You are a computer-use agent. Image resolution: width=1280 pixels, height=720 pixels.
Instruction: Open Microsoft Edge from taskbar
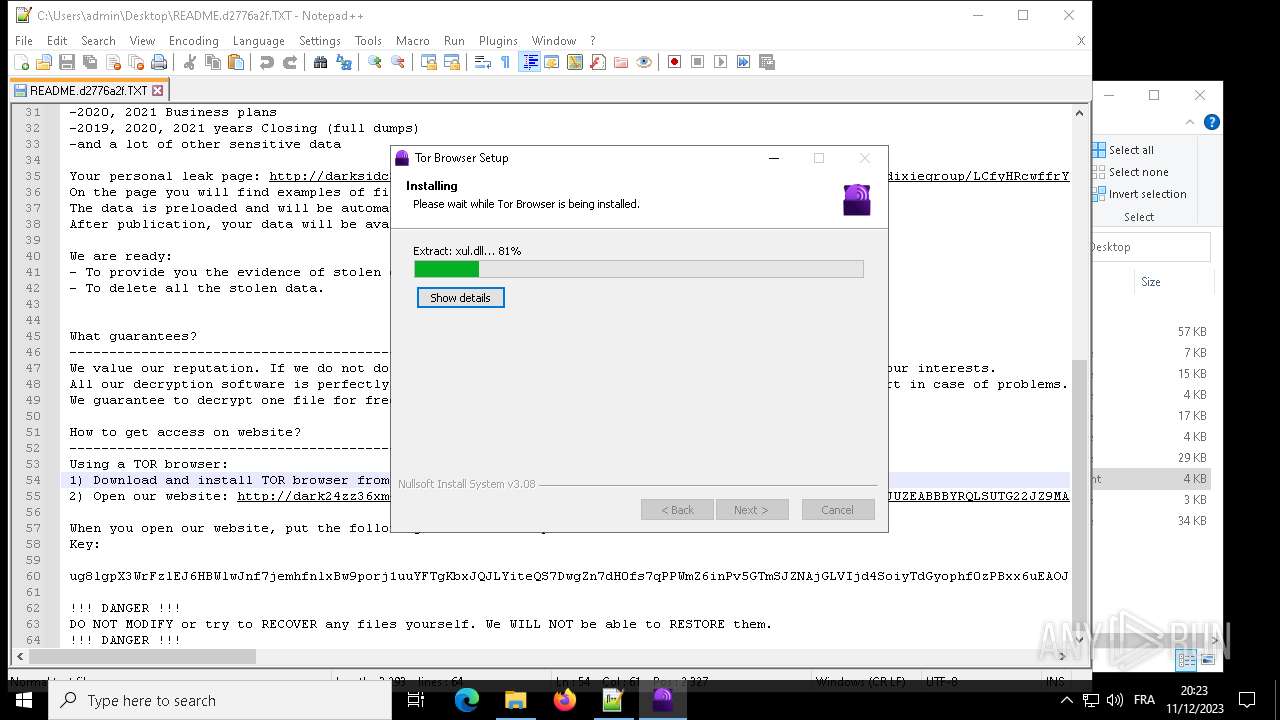coord(467,700)
